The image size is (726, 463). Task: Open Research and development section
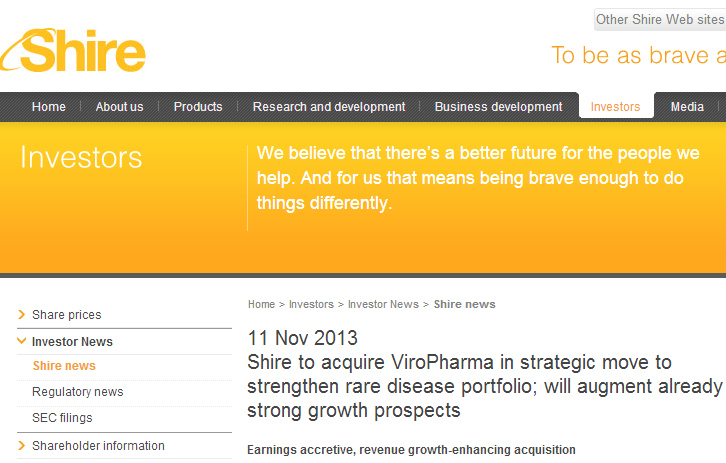tap(329, 107)
